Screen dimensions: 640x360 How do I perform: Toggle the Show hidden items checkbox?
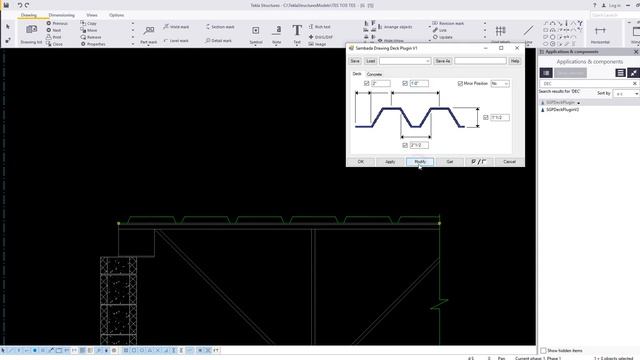(x=543, y=351)
